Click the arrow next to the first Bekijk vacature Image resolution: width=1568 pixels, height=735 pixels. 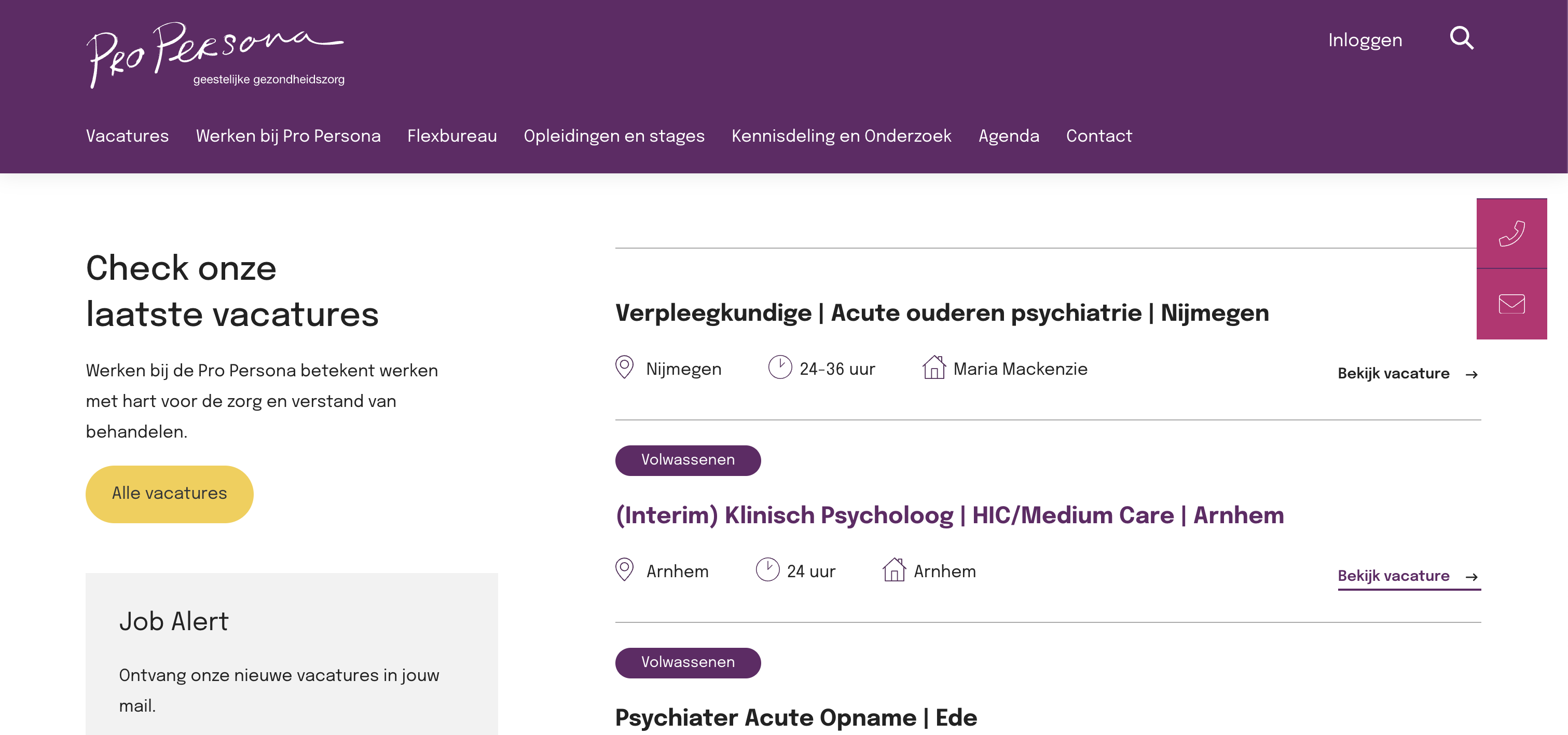click(1473, 374)
